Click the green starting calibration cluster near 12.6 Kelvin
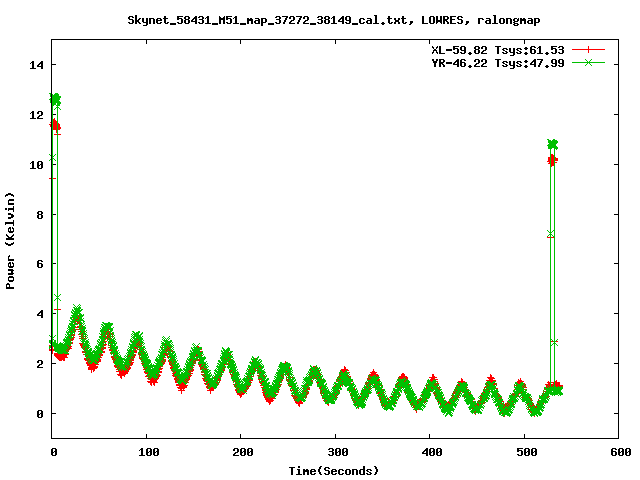Screen dimensions: 640x480 (x=55, y=99)
